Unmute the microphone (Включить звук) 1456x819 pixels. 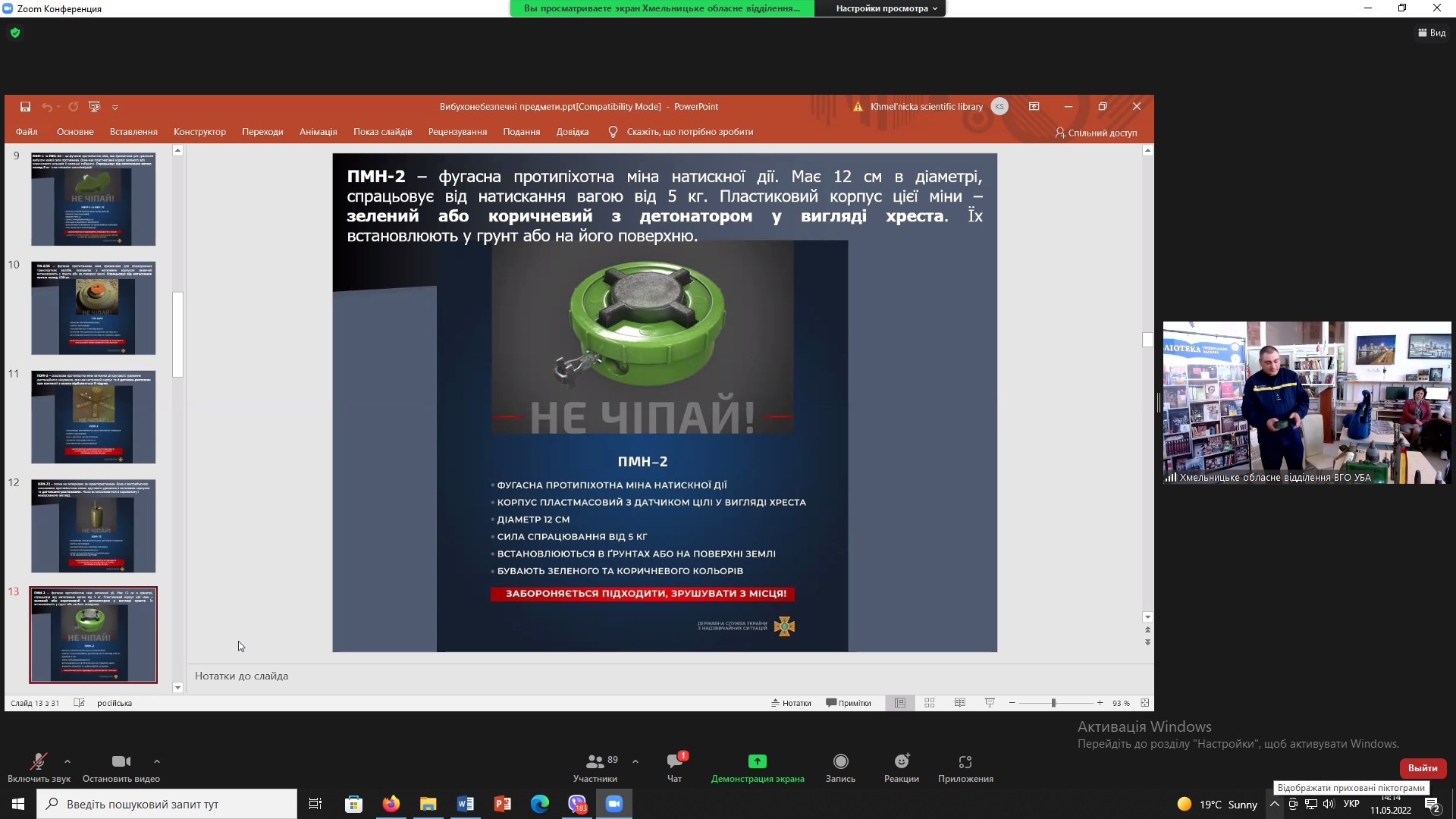click(x=38, y=761)
